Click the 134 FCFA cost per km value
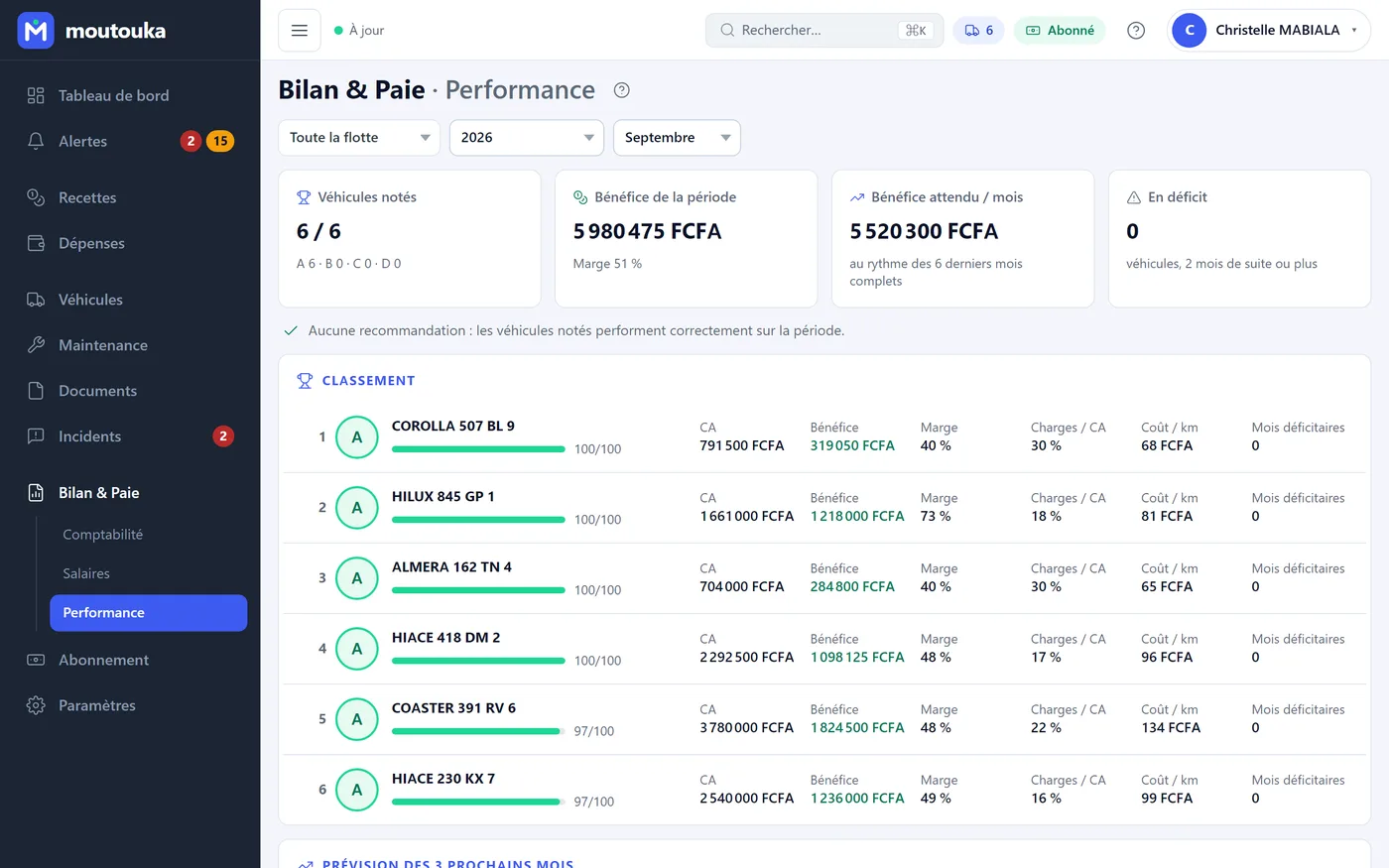Screen dimensions: 1389x868 pyautogui.click(x=1171, y=727)
